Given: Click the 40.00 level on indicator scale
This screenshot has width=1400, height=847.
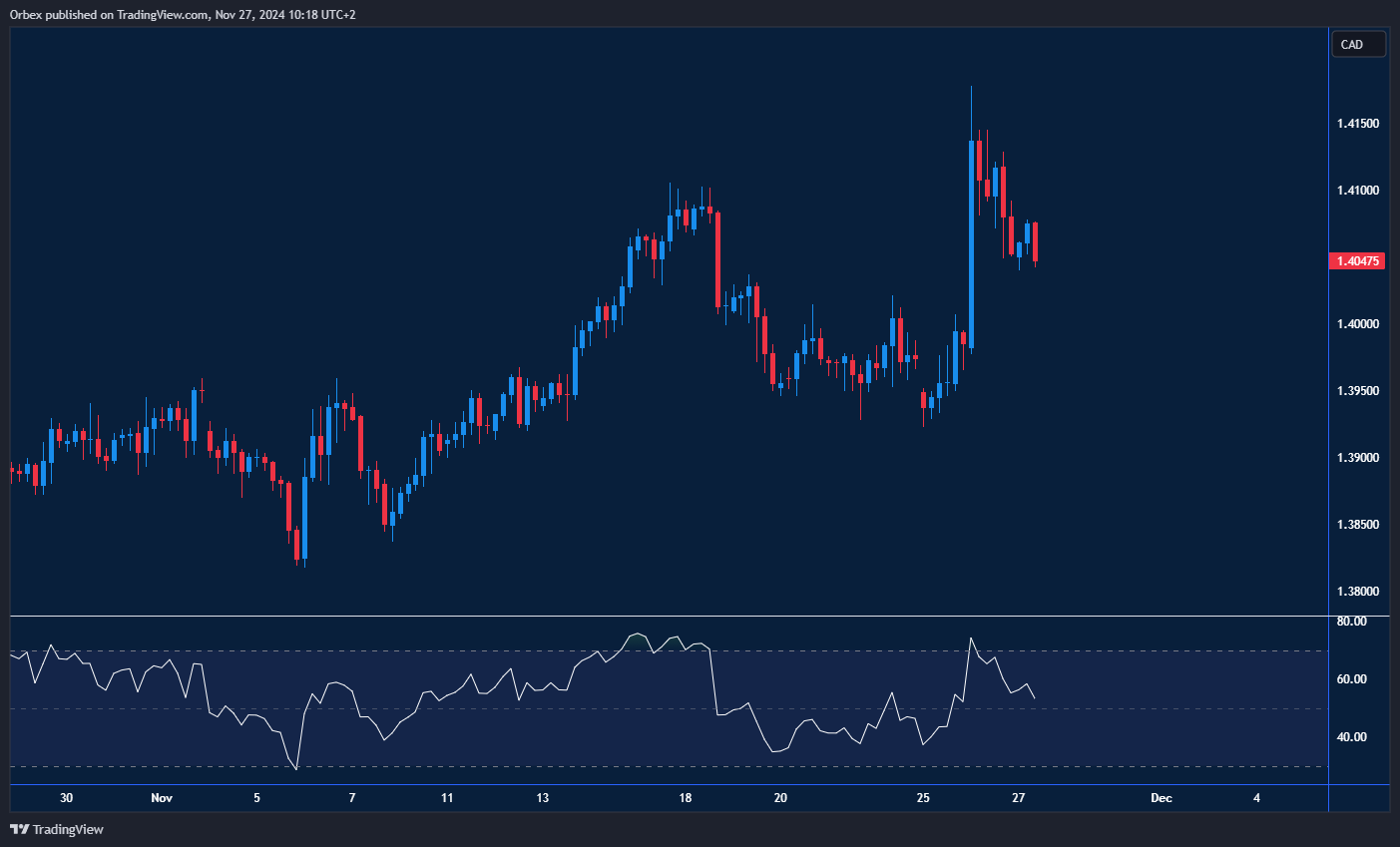Looking at the screenshot, I should tap(1351, 737).
